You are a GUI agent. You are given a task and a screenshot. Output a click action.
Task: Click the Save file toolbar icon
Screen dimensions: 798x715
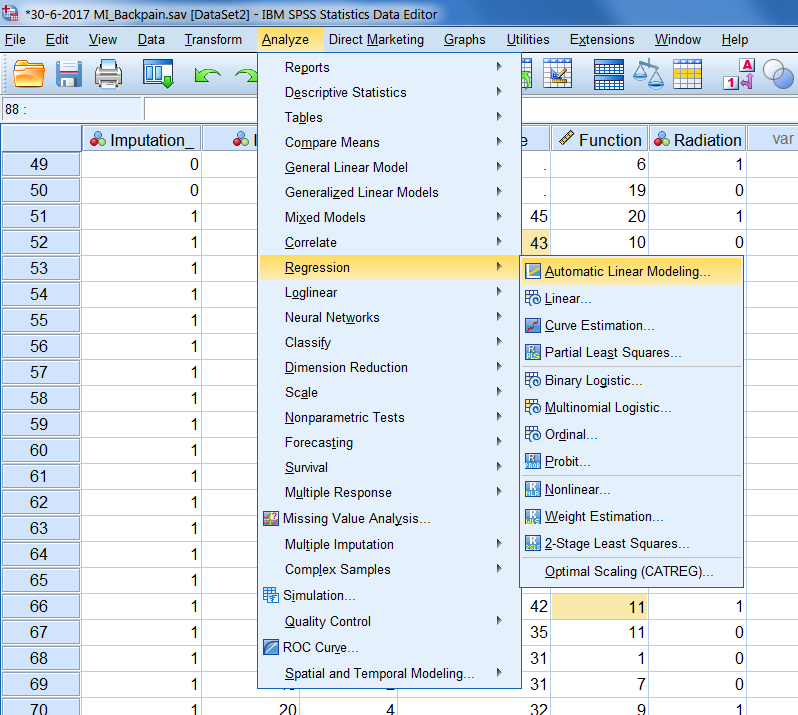pos(69,74)
